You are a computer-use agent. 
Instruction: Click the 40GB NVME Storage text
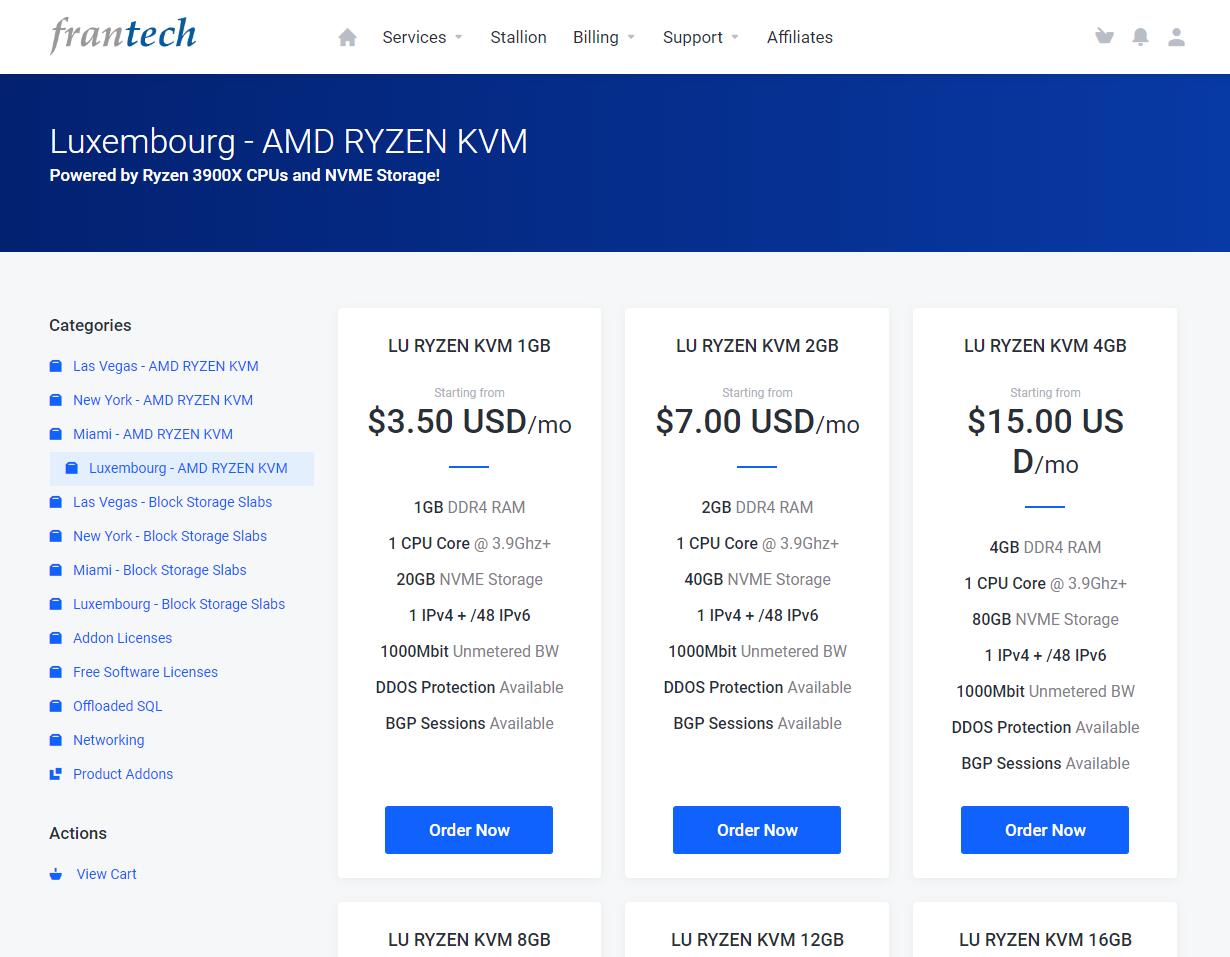pyautogui.click(x=757, y=579)
